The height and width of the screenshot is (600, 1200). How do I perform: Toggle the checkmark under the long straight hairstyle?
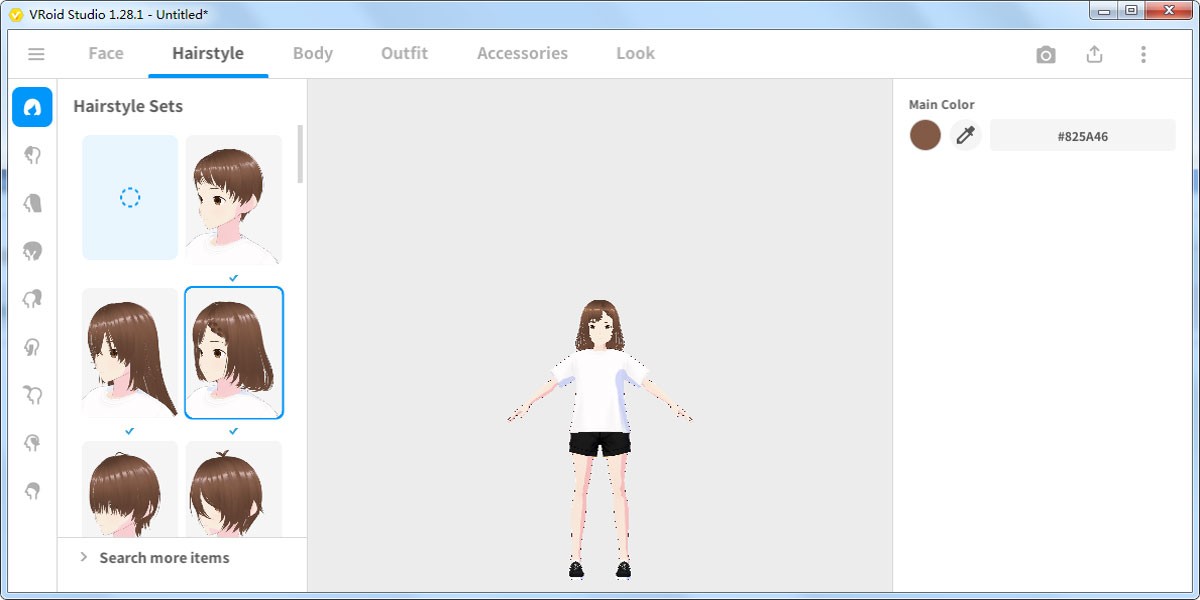(129, 431)
